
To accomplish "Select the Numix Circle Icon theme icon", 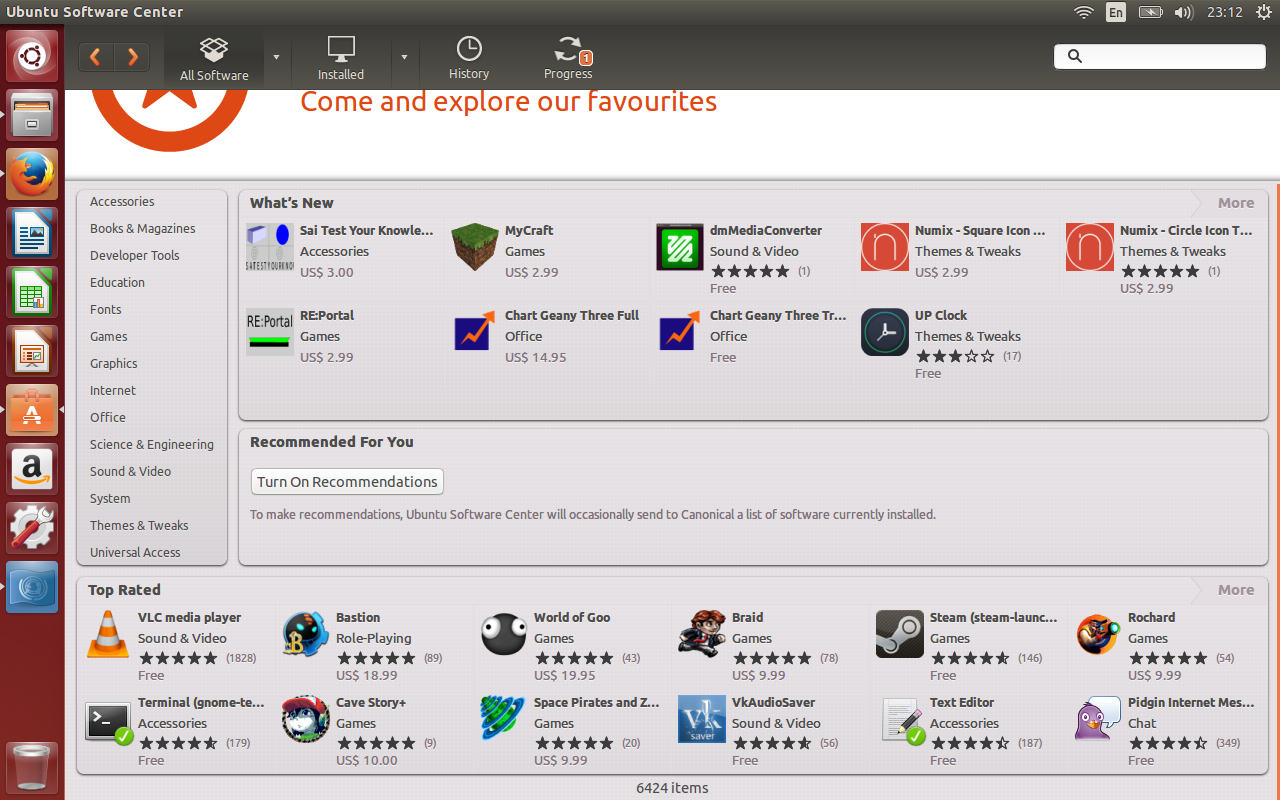I will pos(1090,247).
